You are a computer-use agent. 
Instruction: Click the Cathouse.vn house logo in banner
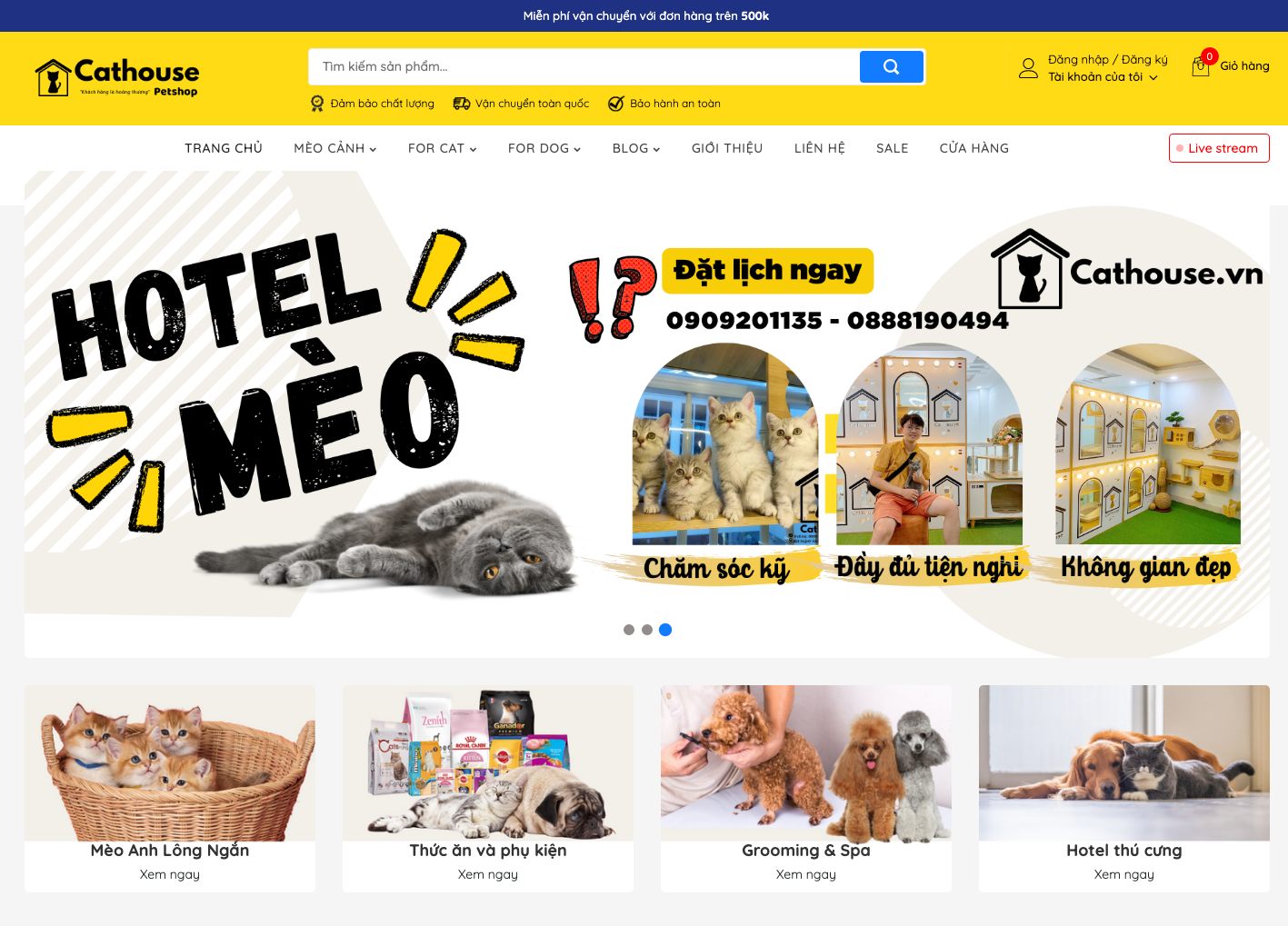1030,269
